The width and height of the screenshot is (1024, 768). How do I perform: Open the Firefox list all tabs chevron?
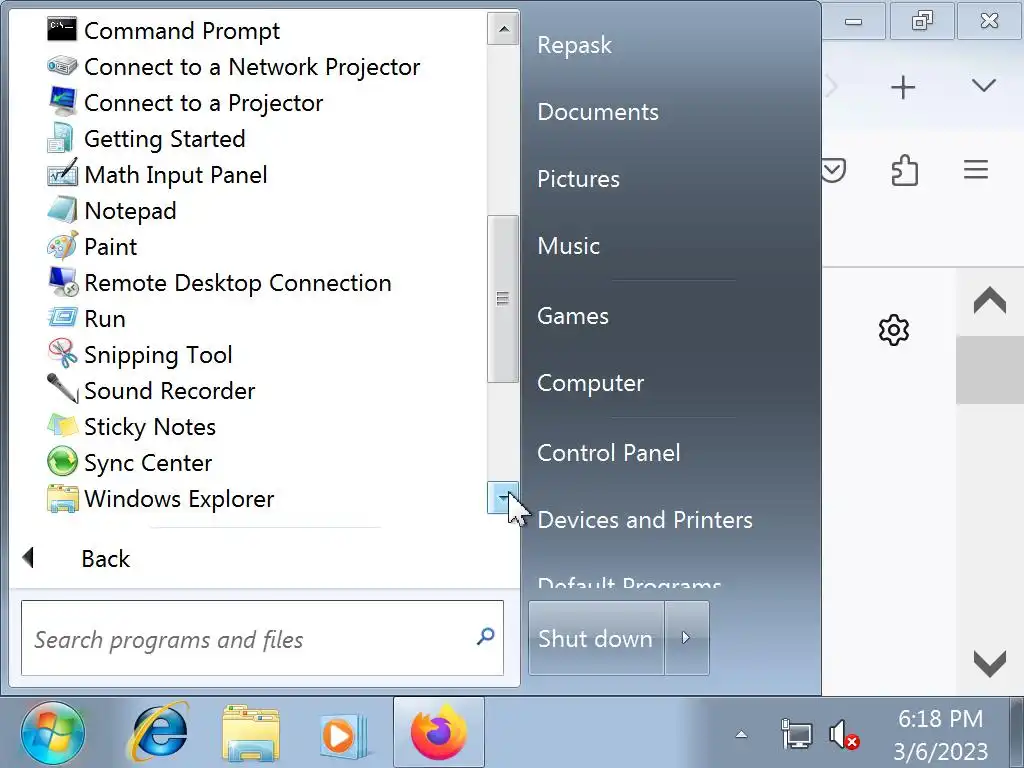pyautogui.click(x=984, y=86)
